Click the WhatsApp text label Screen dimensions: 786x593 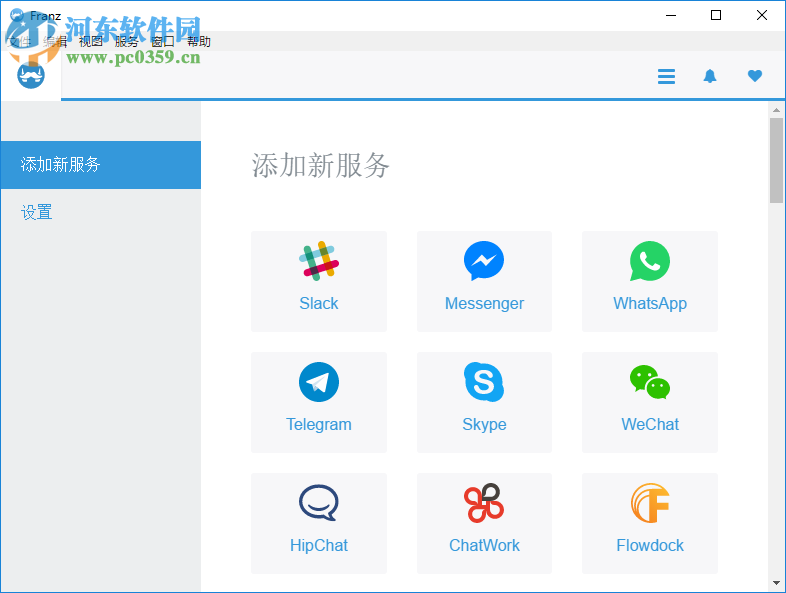[650, 303]
